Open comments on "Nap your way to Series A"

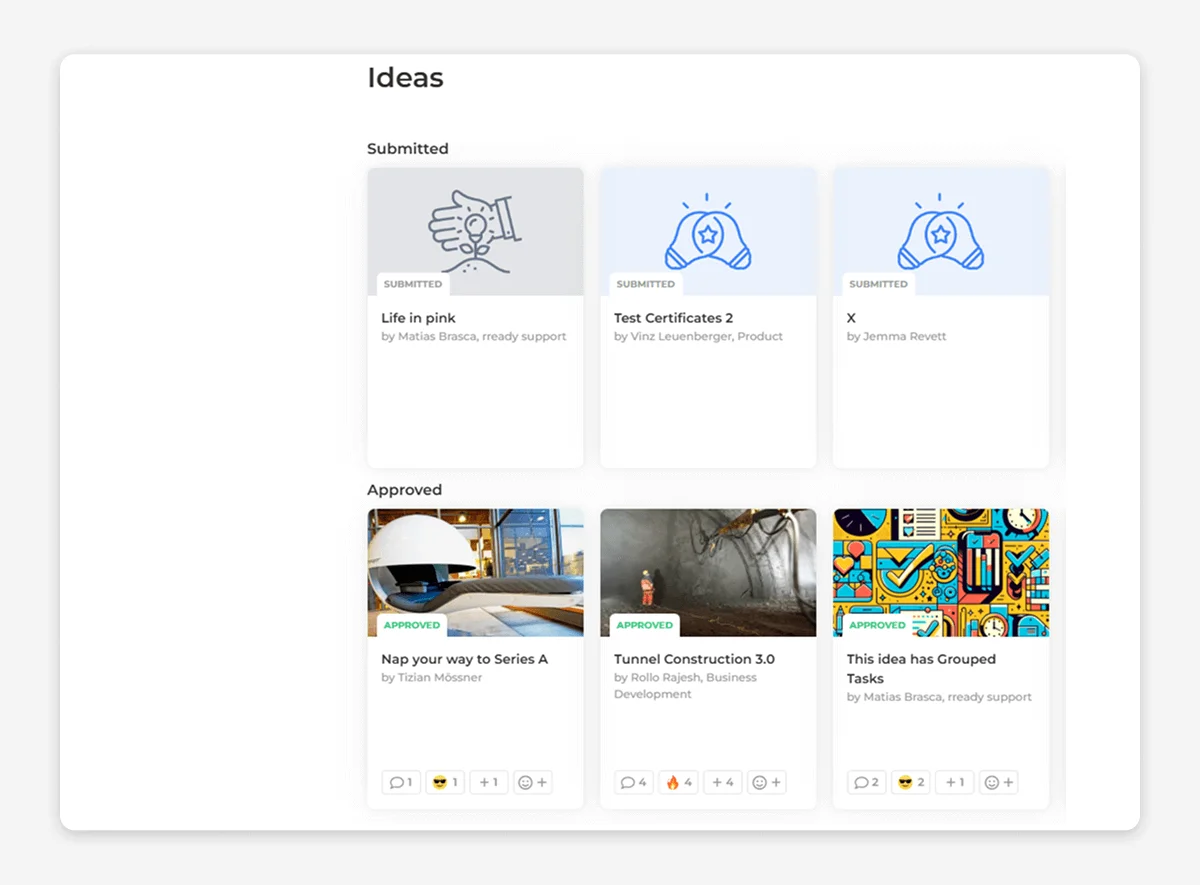[401, 782]
